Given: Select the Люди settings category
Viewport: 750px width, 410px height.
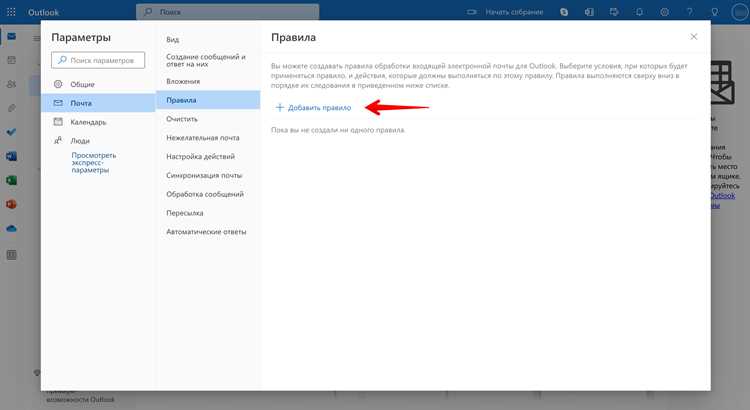Looking at the screenshot, I should coord(98,141).
